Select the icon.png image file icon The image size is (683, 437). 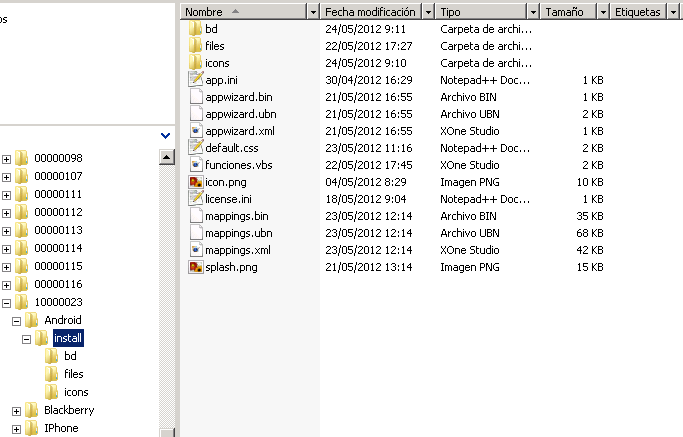[x=196, y=182]
